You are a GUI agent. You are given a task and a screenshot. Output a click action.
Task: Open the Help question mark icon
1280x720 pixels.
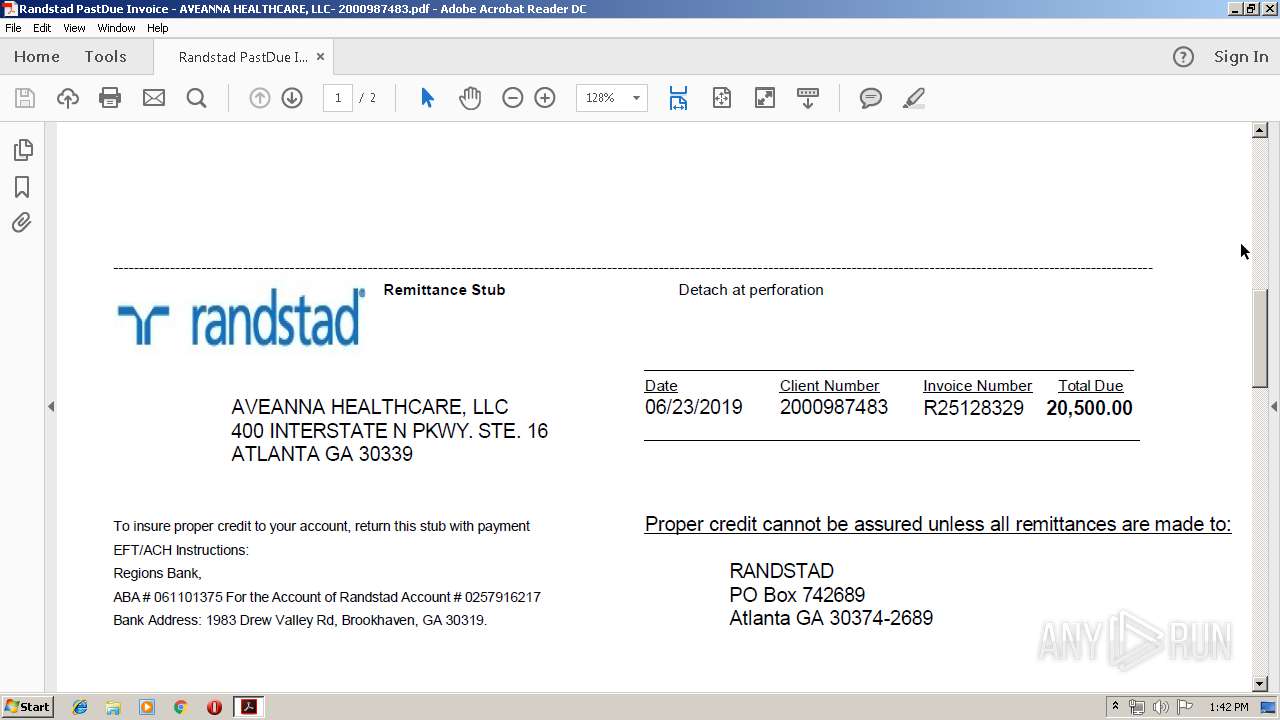pos(1183,57)
